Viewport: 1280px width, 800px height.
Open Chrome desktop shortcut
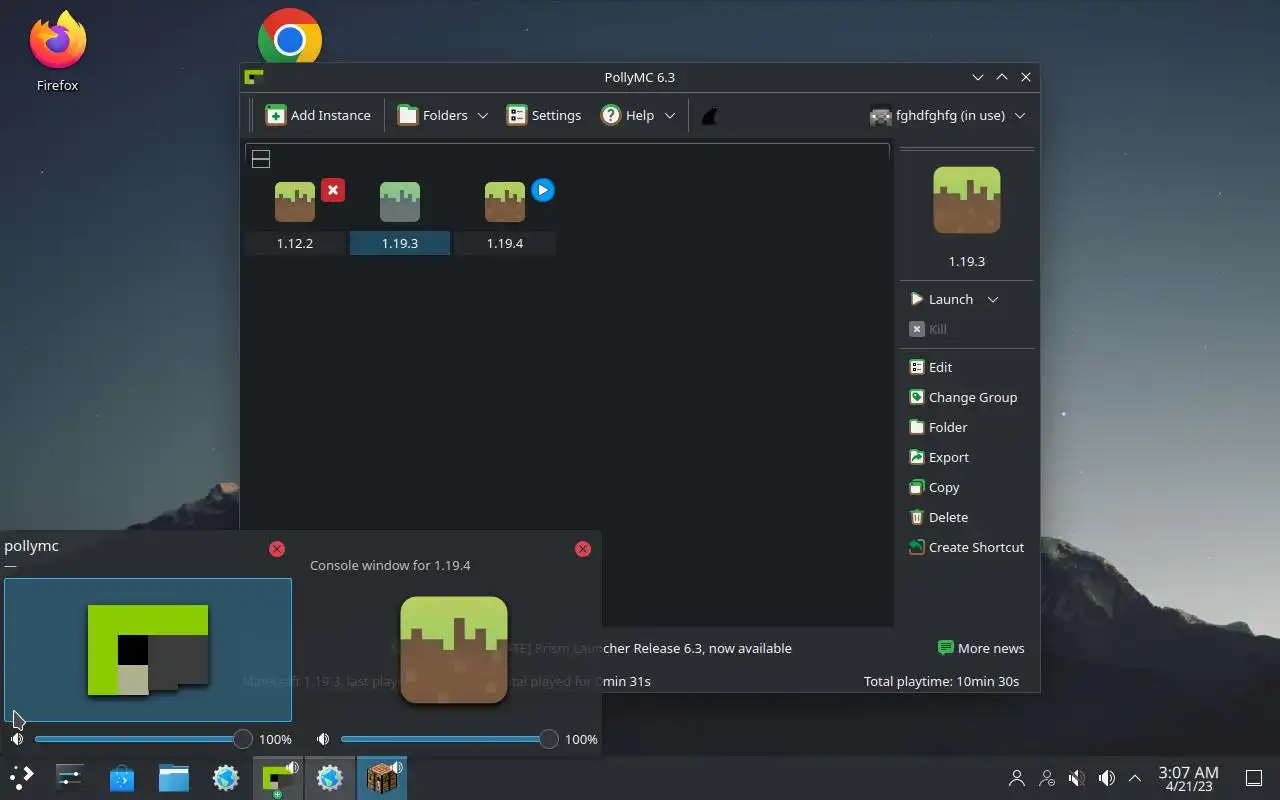coord(290,38)
